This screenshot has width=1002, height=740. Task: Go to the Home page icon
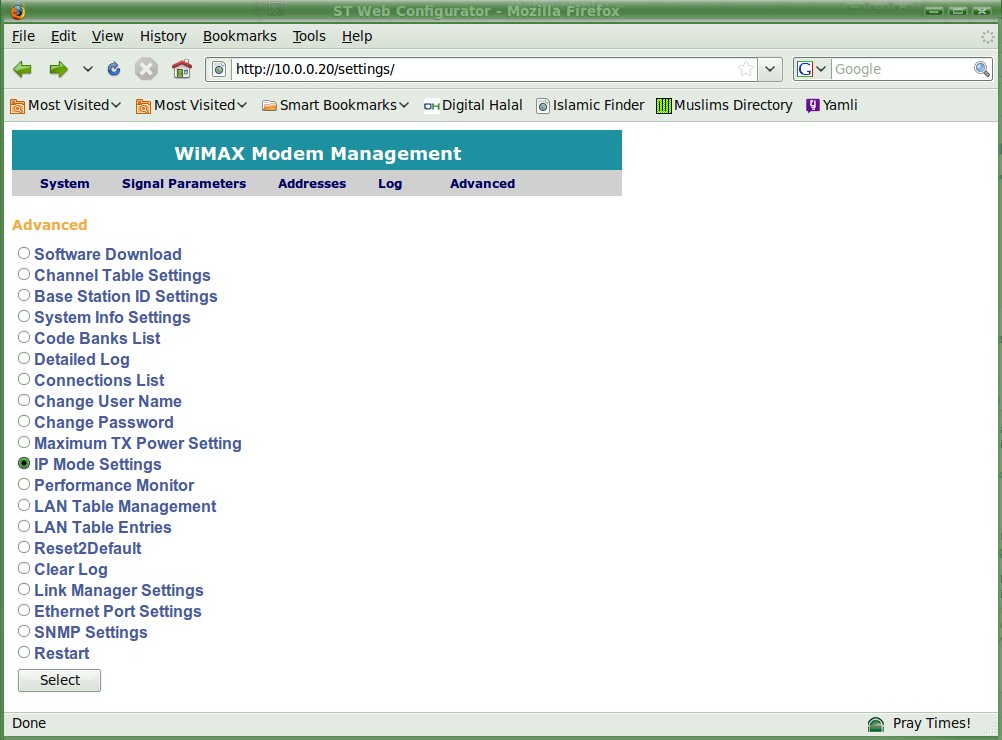pos(181,69)
